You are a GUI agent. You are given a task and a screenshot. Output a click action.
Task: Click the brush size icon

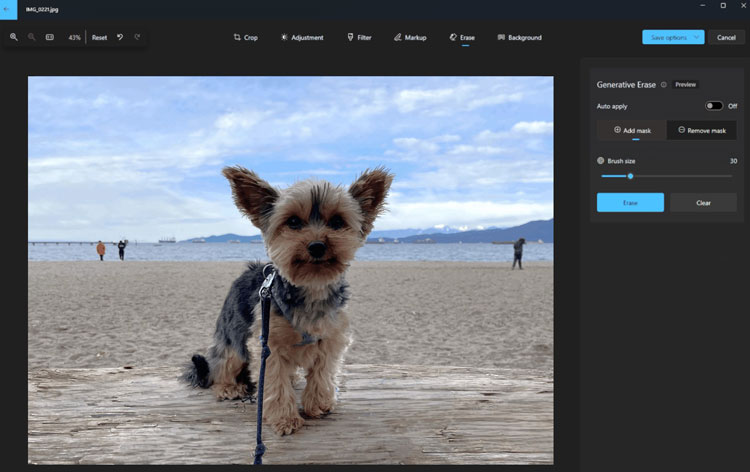[601, 160]
